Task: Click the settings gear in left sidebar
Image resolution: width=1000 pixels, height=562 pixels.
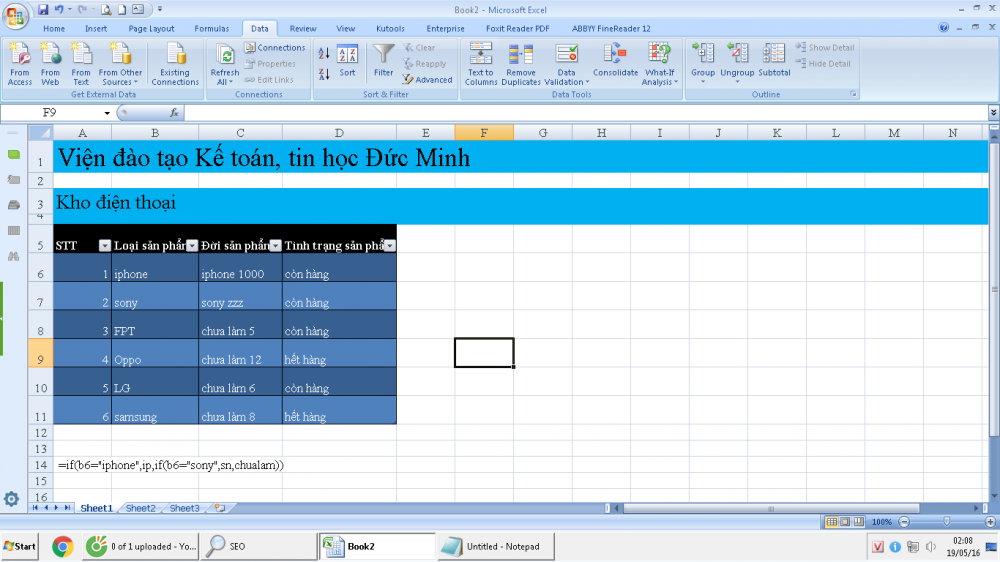Action: [11, 499]
